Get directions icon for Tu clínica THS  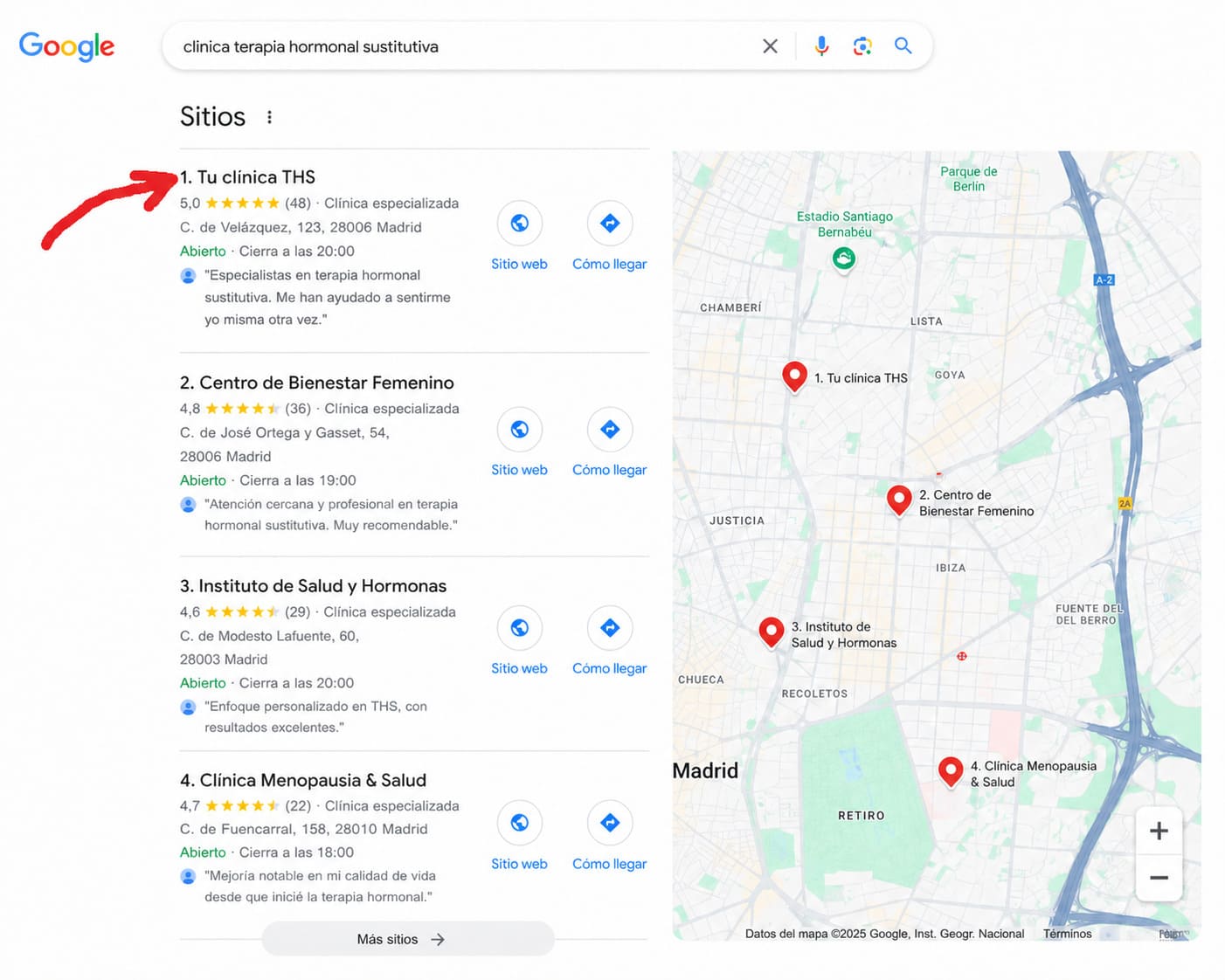[610, 224]
